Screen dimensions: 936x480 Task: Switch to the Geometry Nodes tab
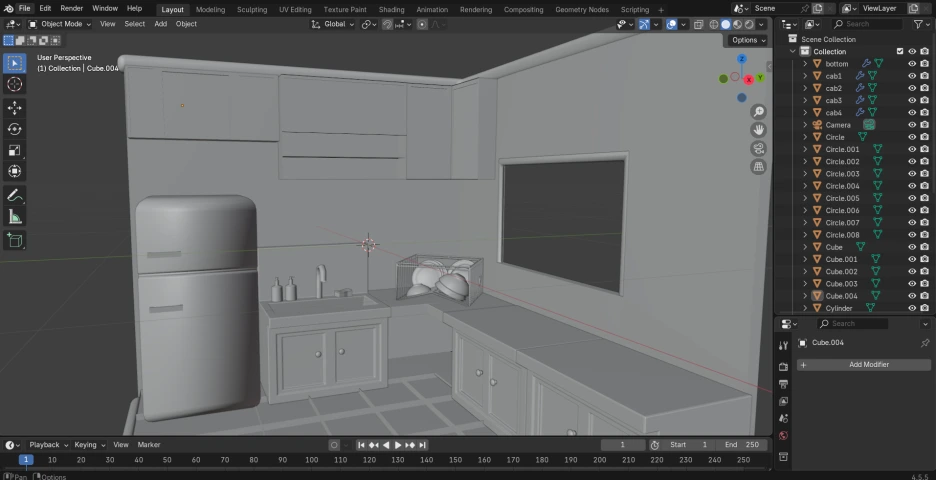[x=582, y=10]
